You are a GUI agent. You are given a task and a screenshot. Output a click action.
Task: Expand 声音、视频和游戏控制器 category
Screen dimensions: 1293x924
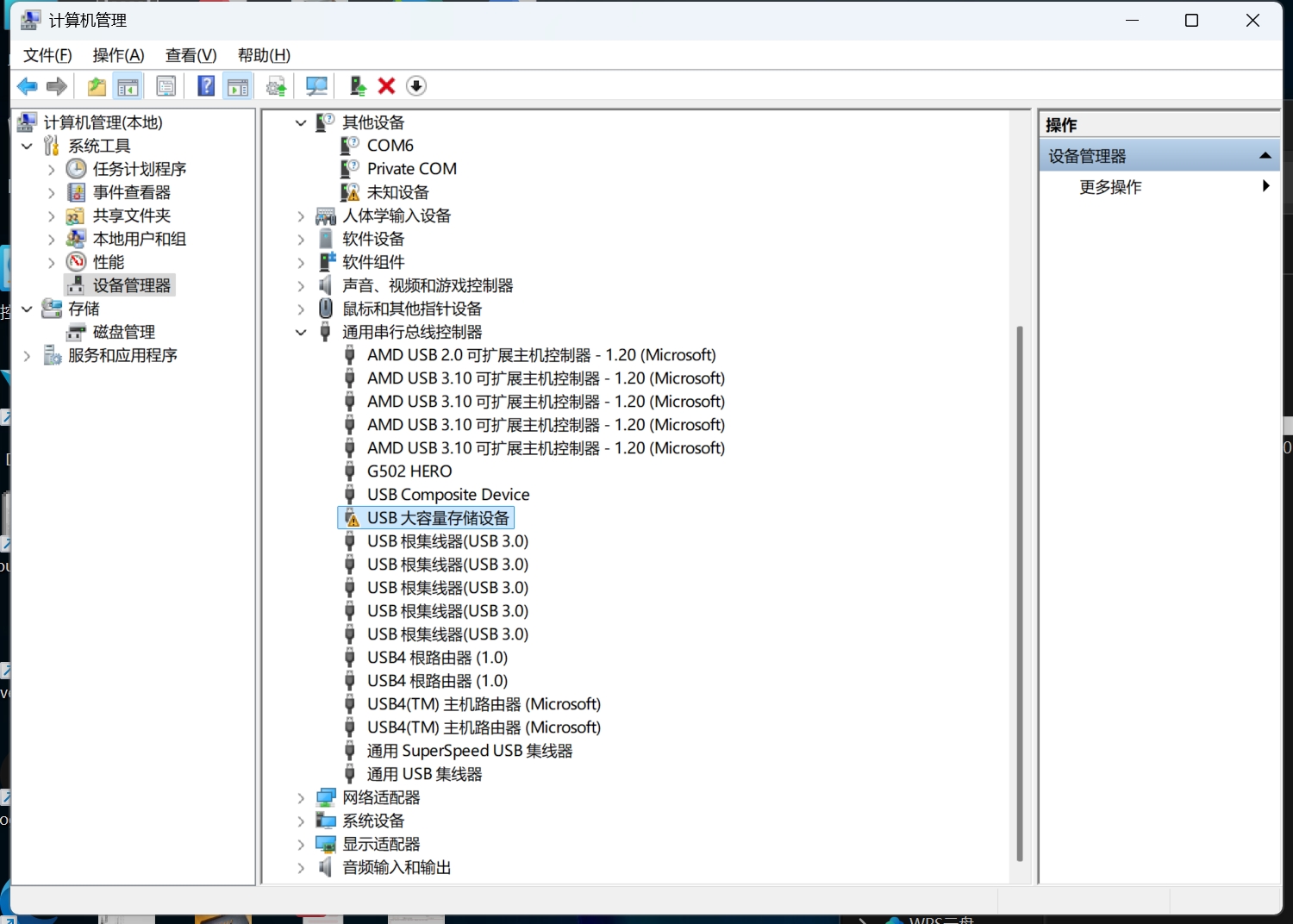(x=301, y=285)
